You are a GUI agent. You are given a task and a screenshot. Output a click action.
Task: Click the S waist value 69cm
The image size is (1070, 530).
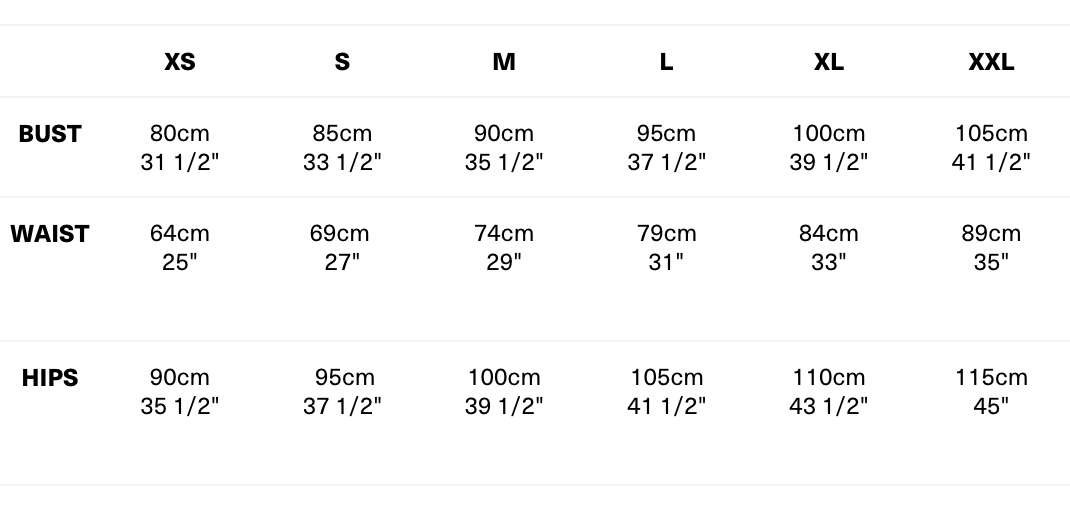(x=340, y=234)
